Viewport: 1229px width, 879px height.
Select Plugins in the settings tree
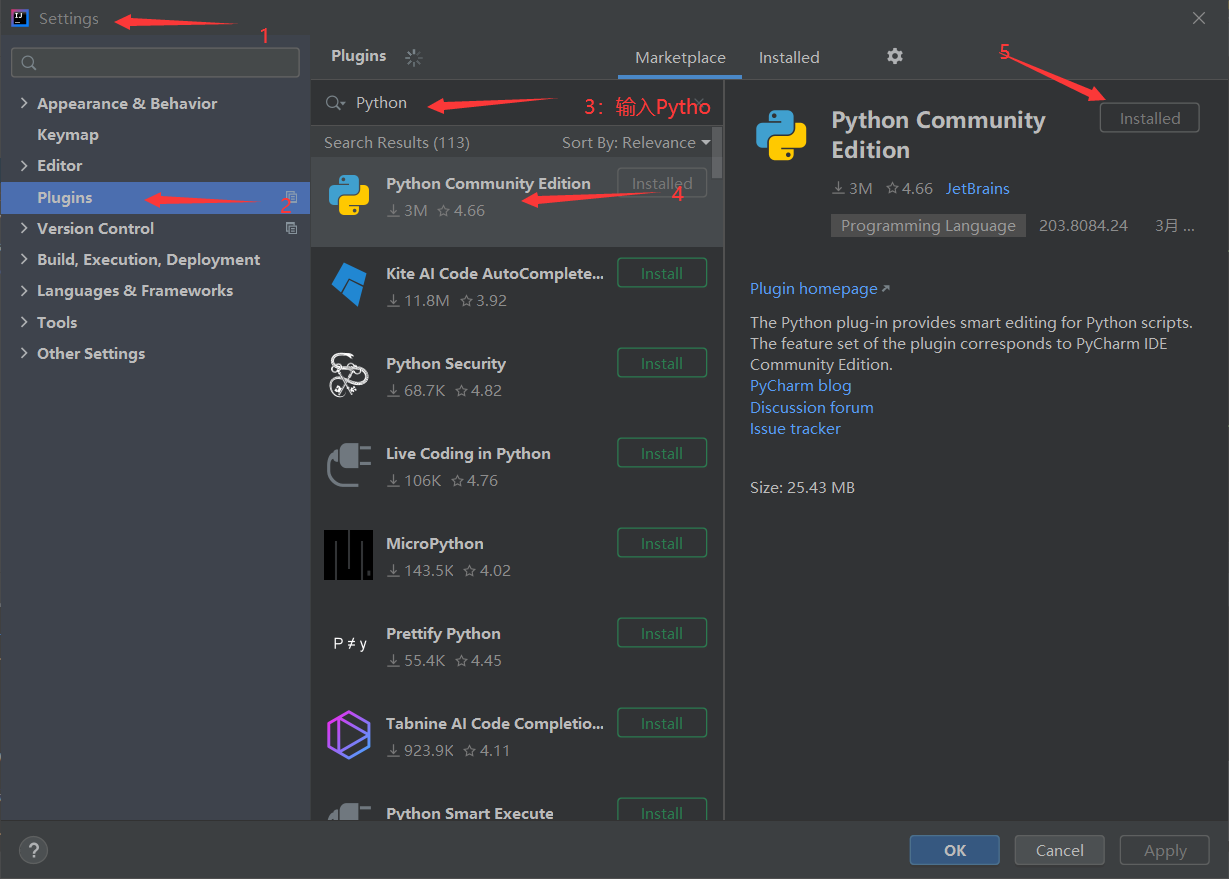point(155,197)
